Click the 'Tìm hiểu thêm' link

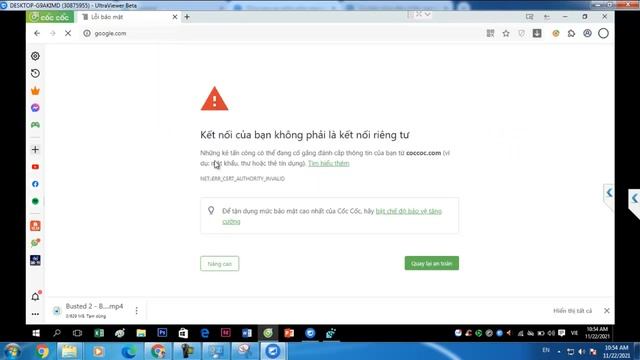click(329, 163)
